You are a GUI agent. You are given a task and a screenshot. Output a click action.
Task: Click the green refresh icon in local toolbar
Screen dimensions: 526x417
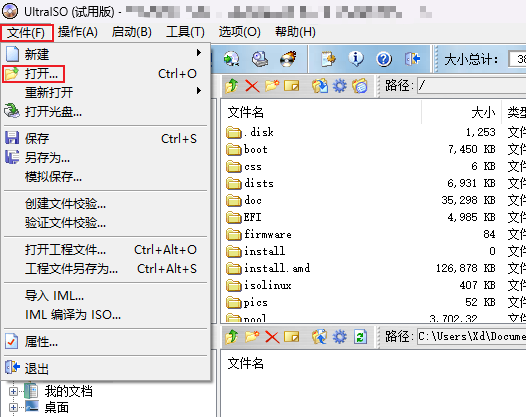(360, 336)
